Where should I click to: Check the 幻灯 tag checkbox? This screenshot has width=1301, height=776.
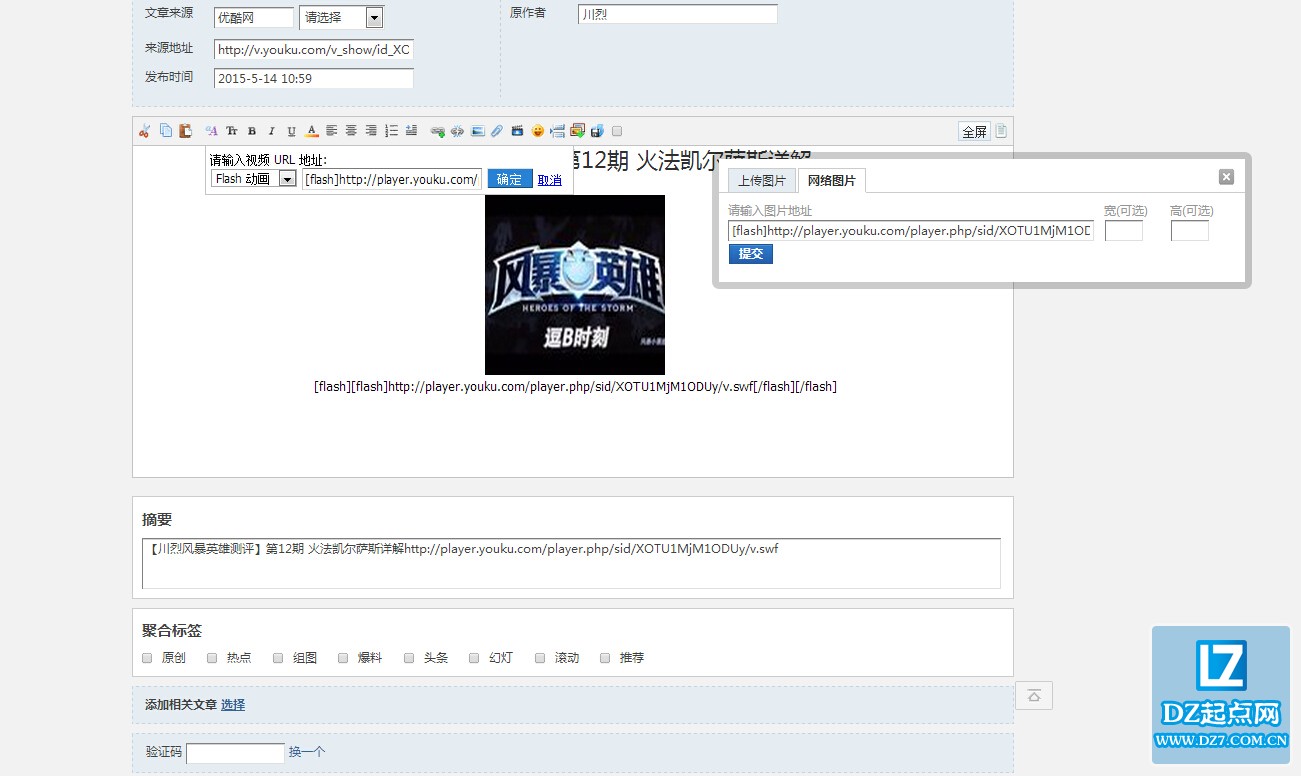474,658
